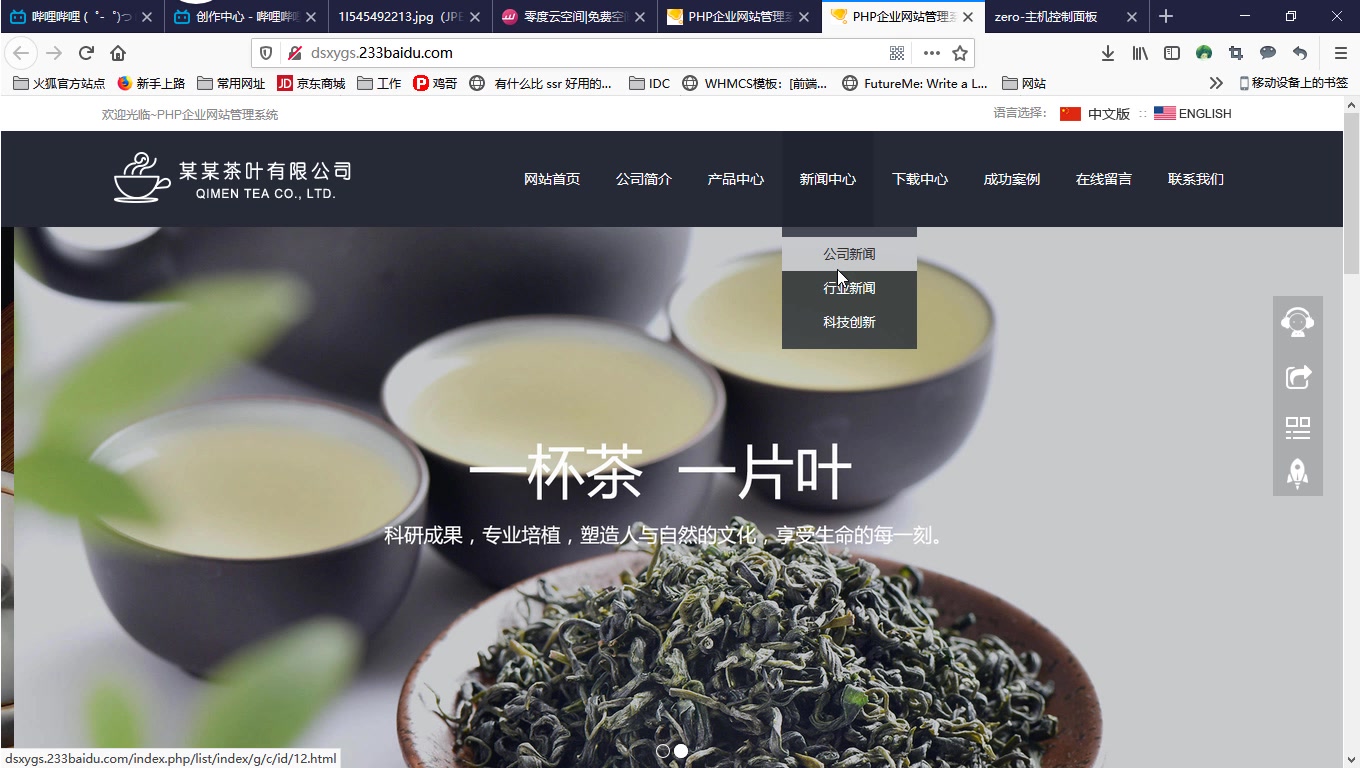Click the 联系我们 navigation link
Image resolution: width=1360 pixels, height=768 pixels.
point(1196,179)
